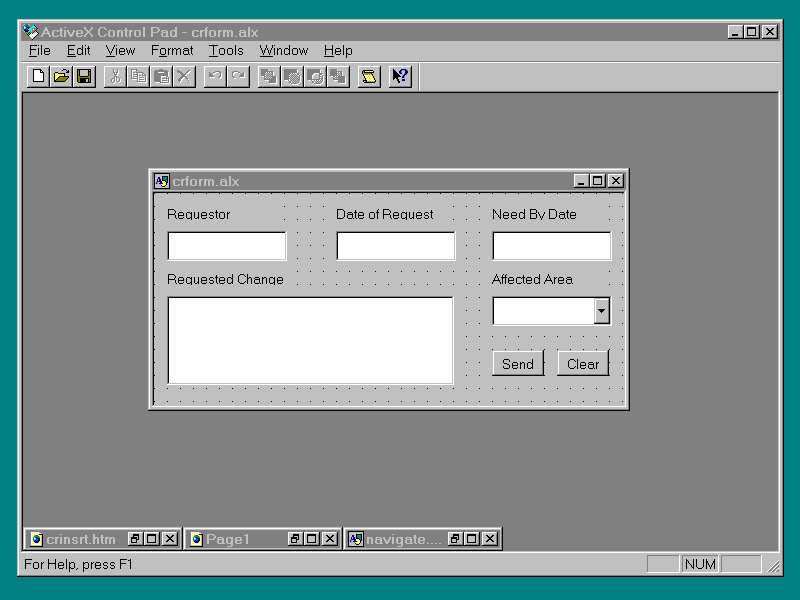Click the Date of Request text field
The width and height of the screenshot is (800, 600).
tap(396, 246)
